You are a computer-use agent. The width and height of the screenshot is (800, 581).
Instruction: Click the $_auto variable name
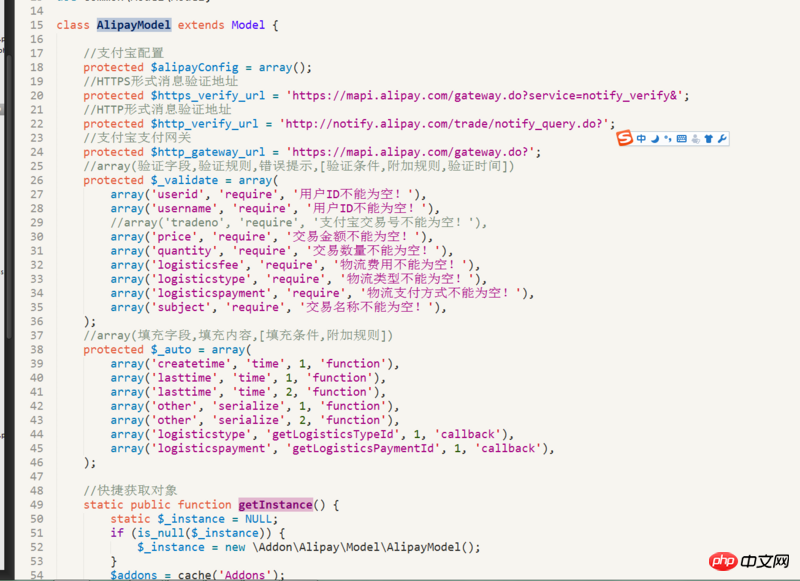click(x=173, y=349)
